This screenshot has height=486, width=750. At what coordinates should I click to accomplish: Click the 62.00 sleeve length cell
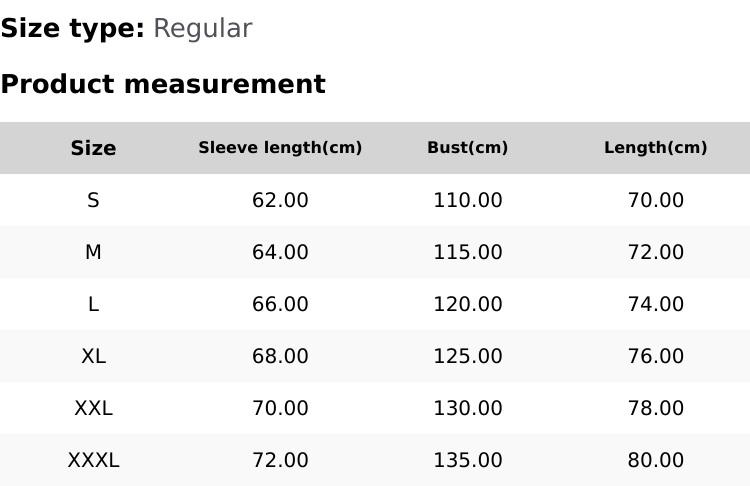point(280,200)
